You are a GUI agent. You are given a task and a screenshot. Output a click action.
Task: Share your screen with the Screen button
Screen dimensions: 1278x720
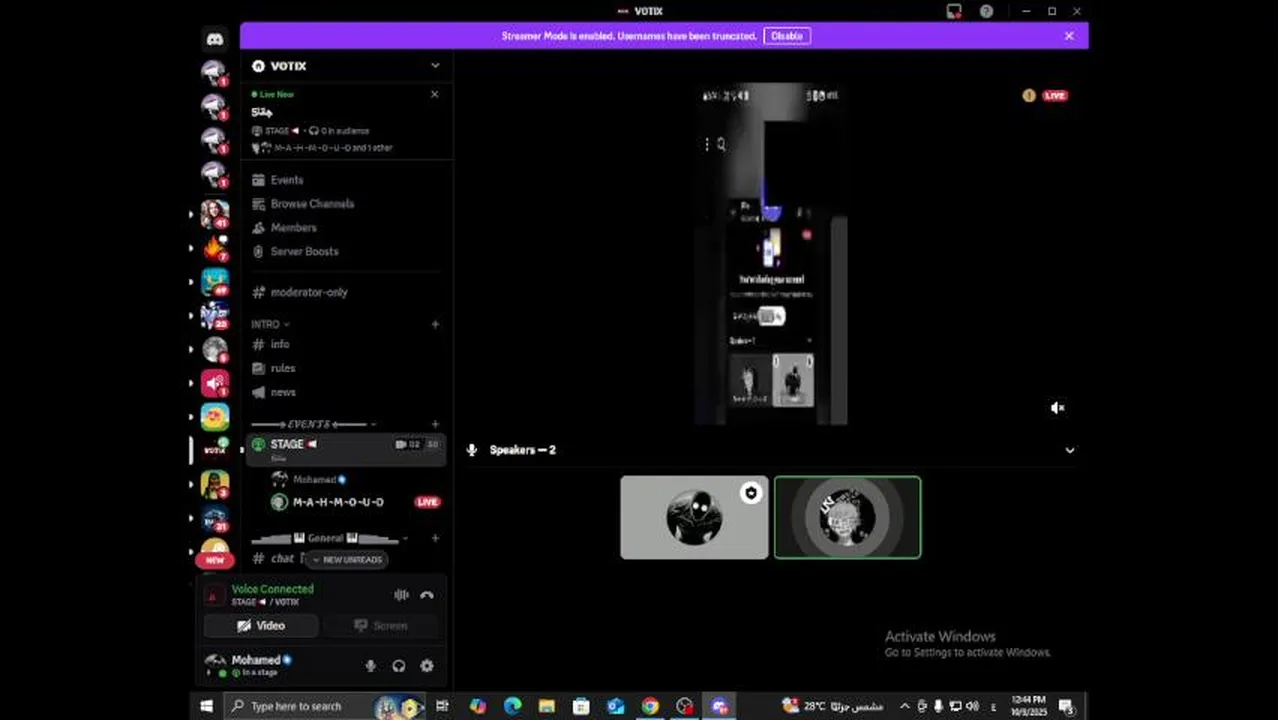point(381,626)
